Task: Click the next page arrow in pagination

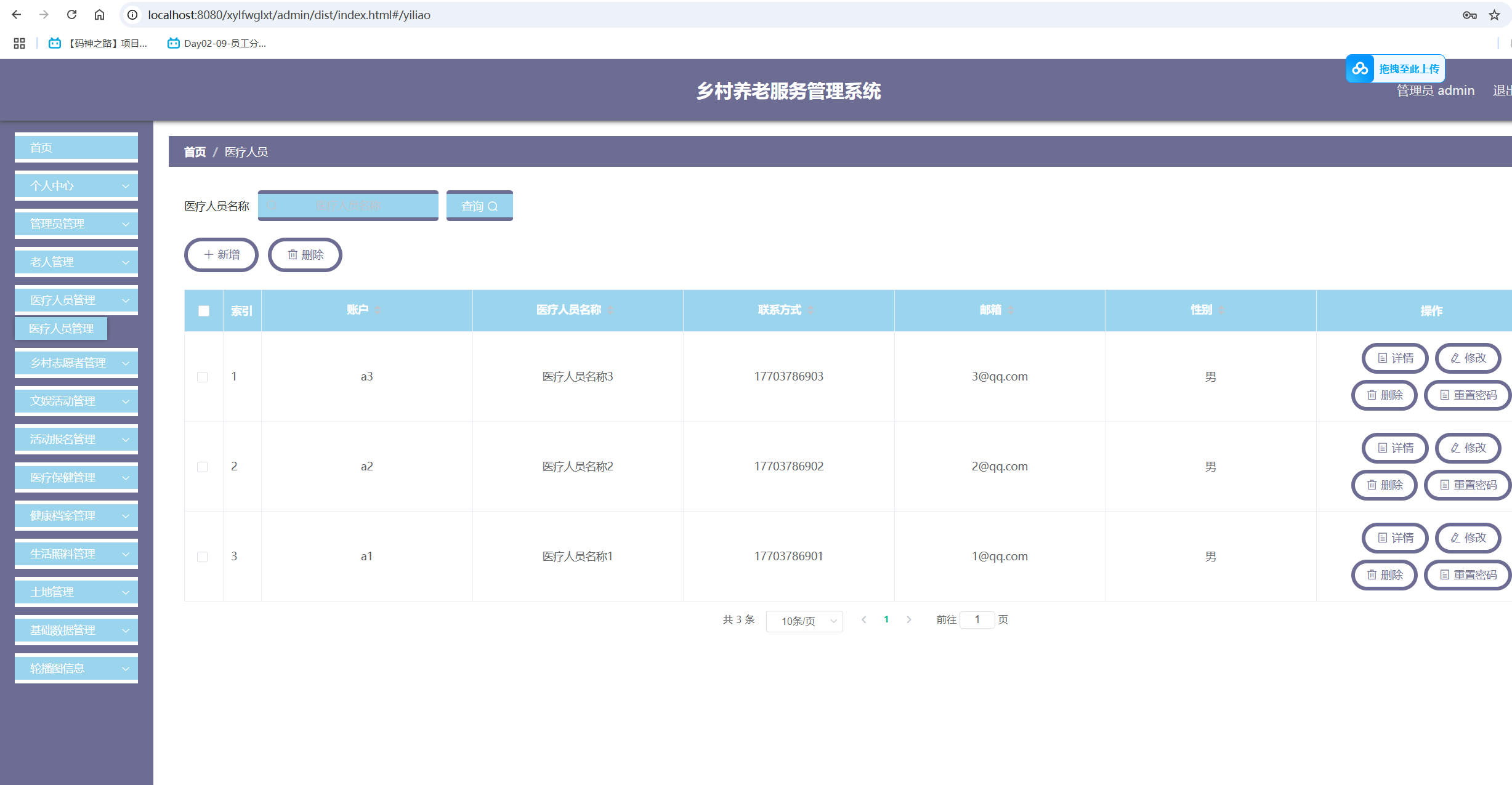Action: tap(908, 620)
